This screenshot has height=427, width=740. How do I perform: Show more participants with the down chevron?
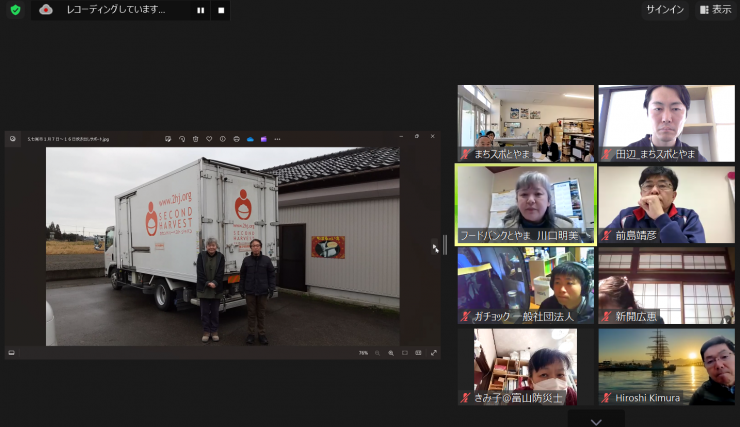[x=596, y=421]
